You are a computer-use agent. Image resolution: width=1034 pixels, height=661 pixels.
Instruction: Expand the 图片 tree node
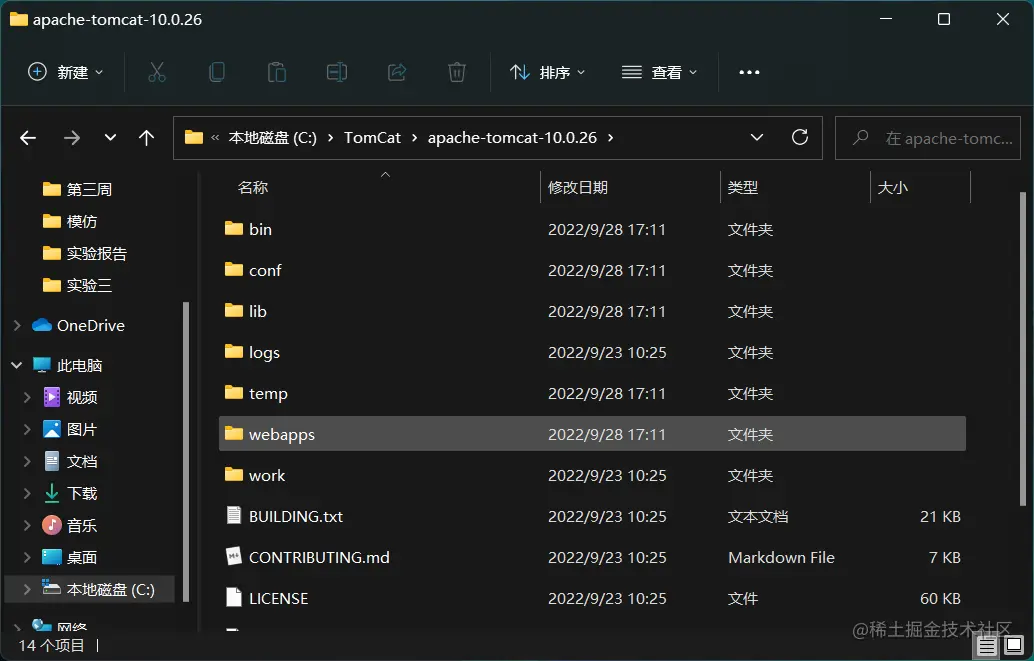27,429
